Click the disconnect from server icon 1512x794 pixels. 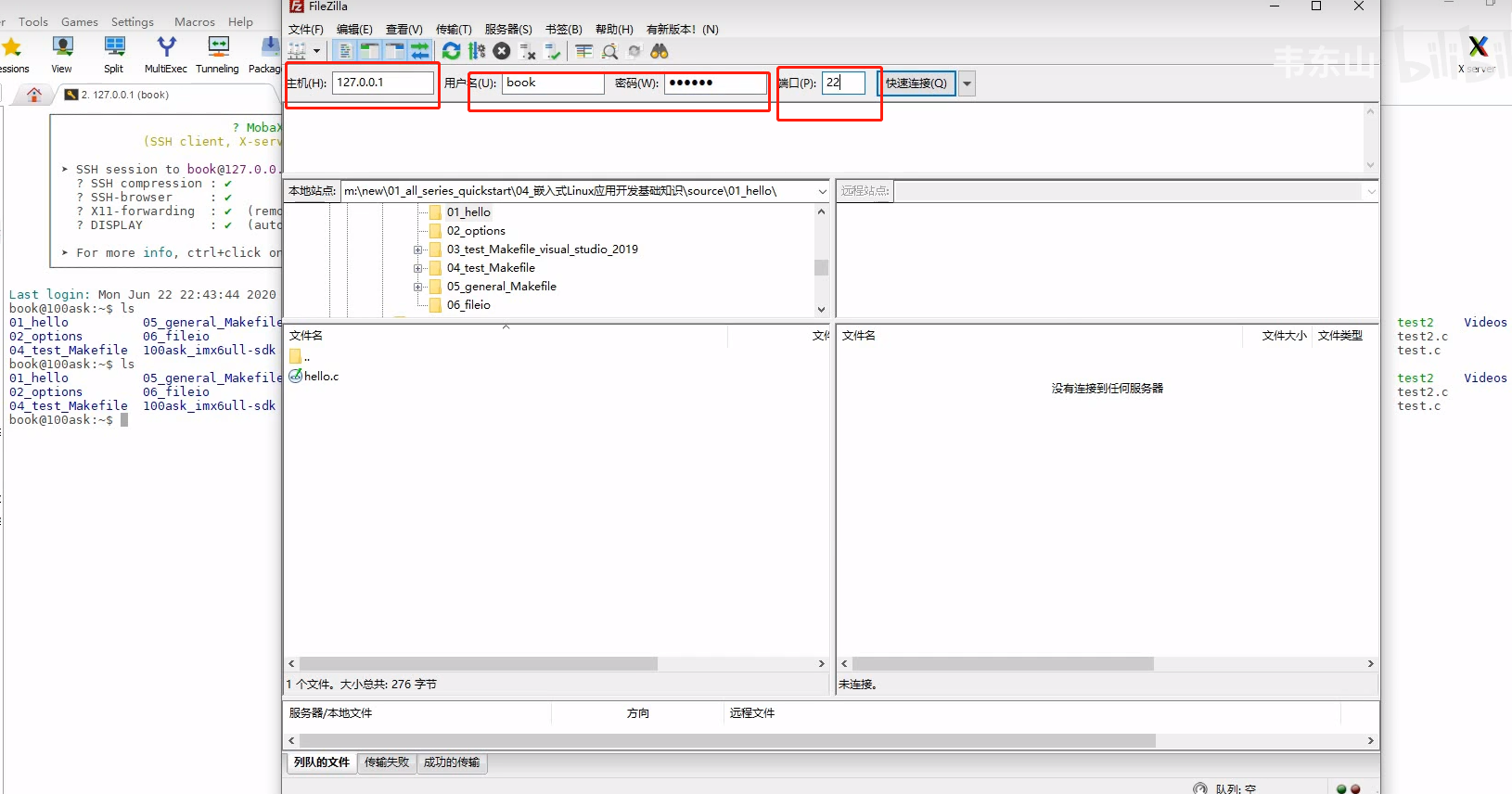(x=528, y=51)
